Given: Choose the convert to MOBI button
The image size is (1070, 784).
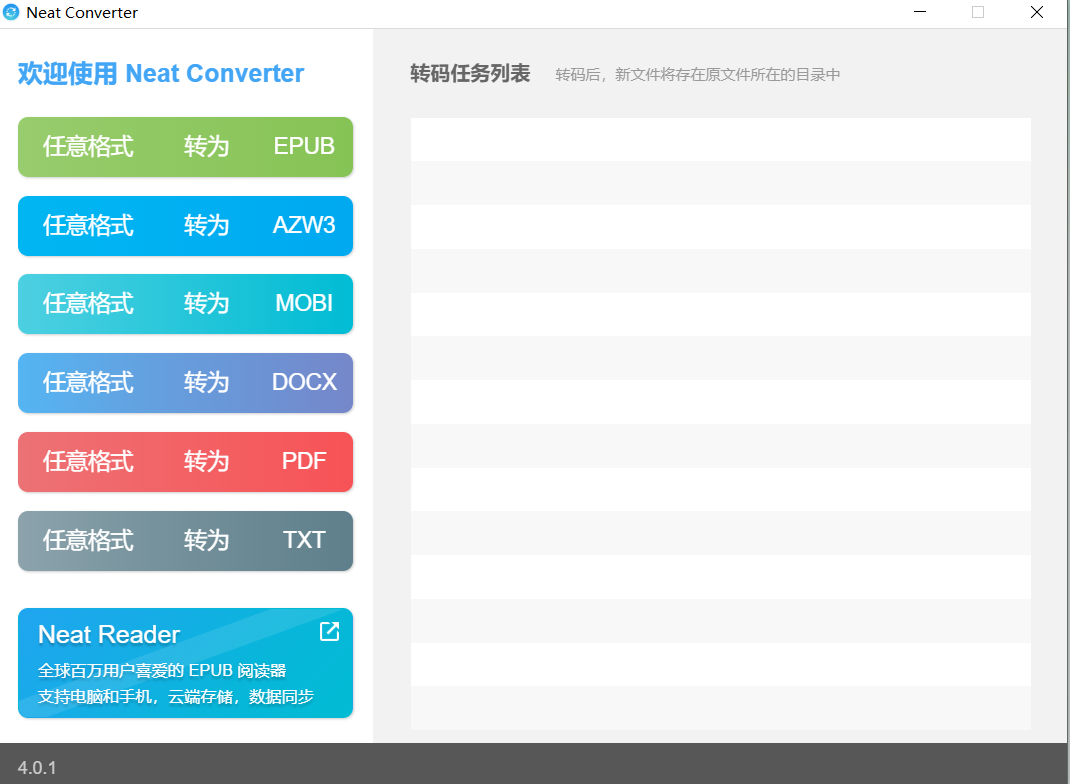Looking at the screenshot, I should 185,304.
